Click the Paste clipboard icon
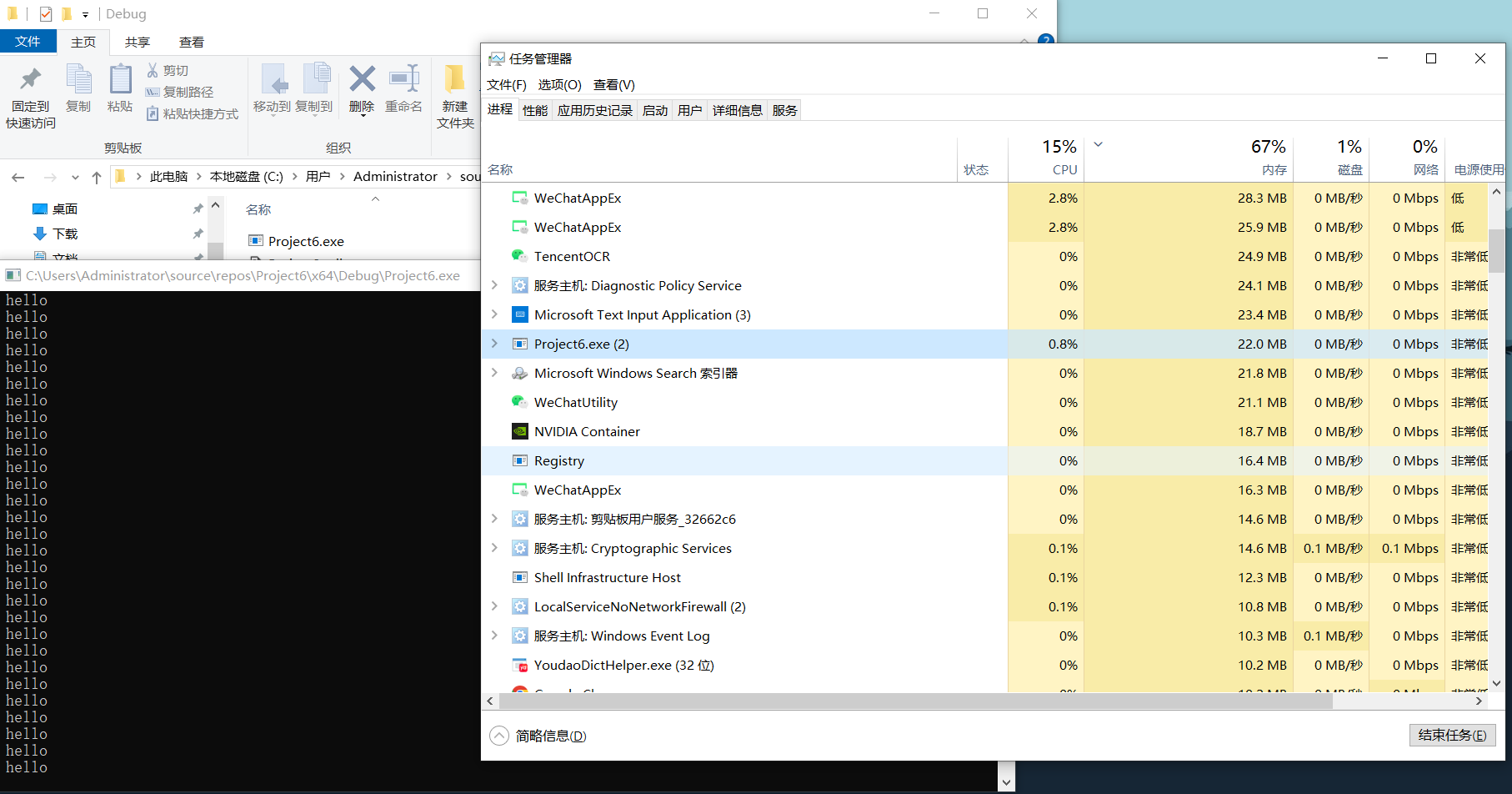 [120, 79]
